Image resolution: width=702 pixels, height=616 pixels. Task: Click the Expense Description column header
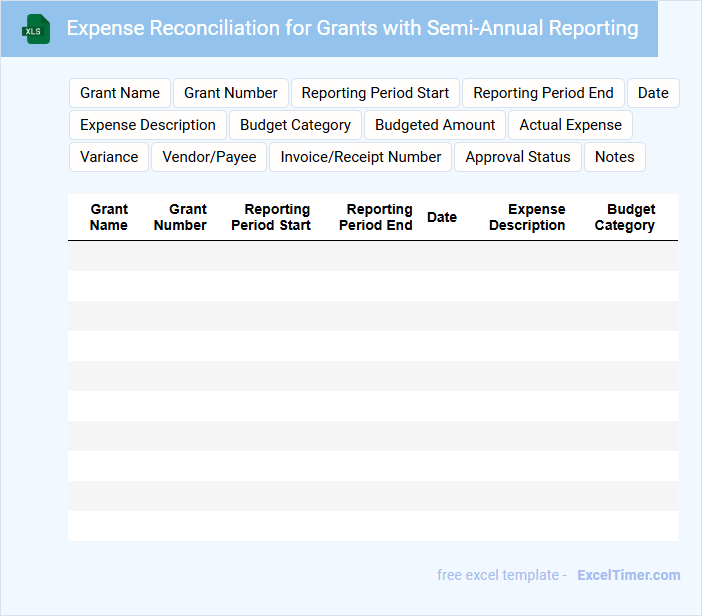[x=527, y=217]
